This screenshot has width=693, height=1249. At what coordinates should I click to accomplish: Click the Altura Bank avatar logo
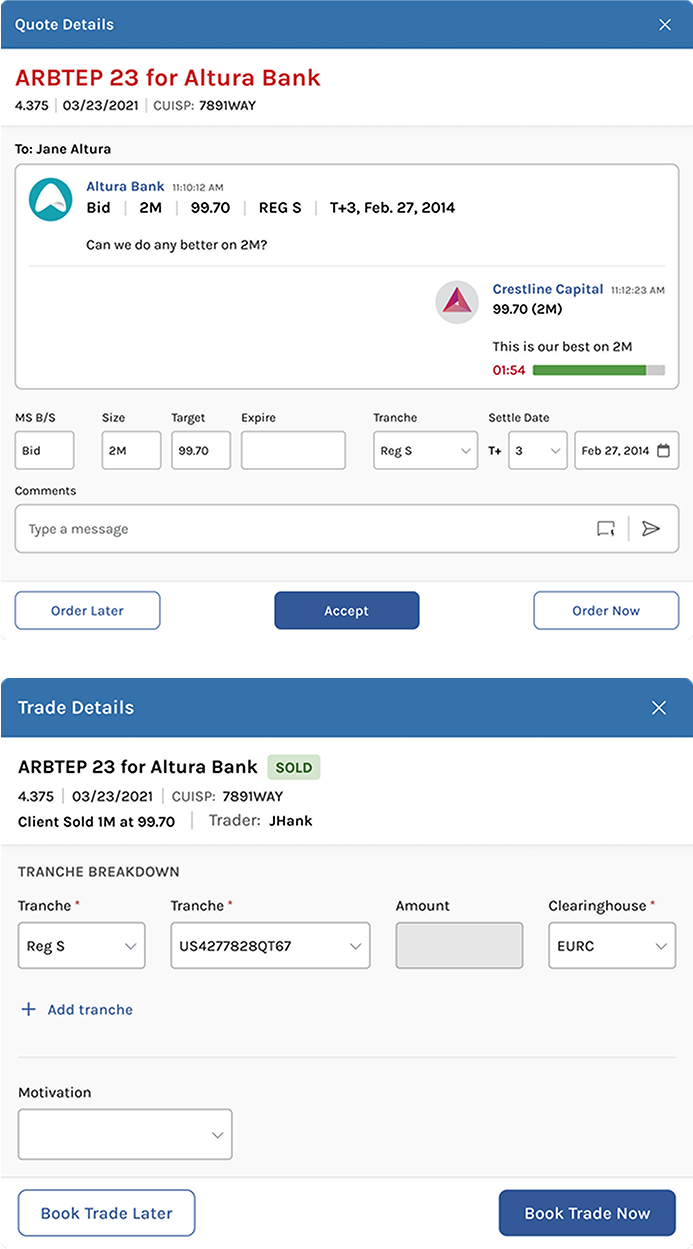point(50,200)
